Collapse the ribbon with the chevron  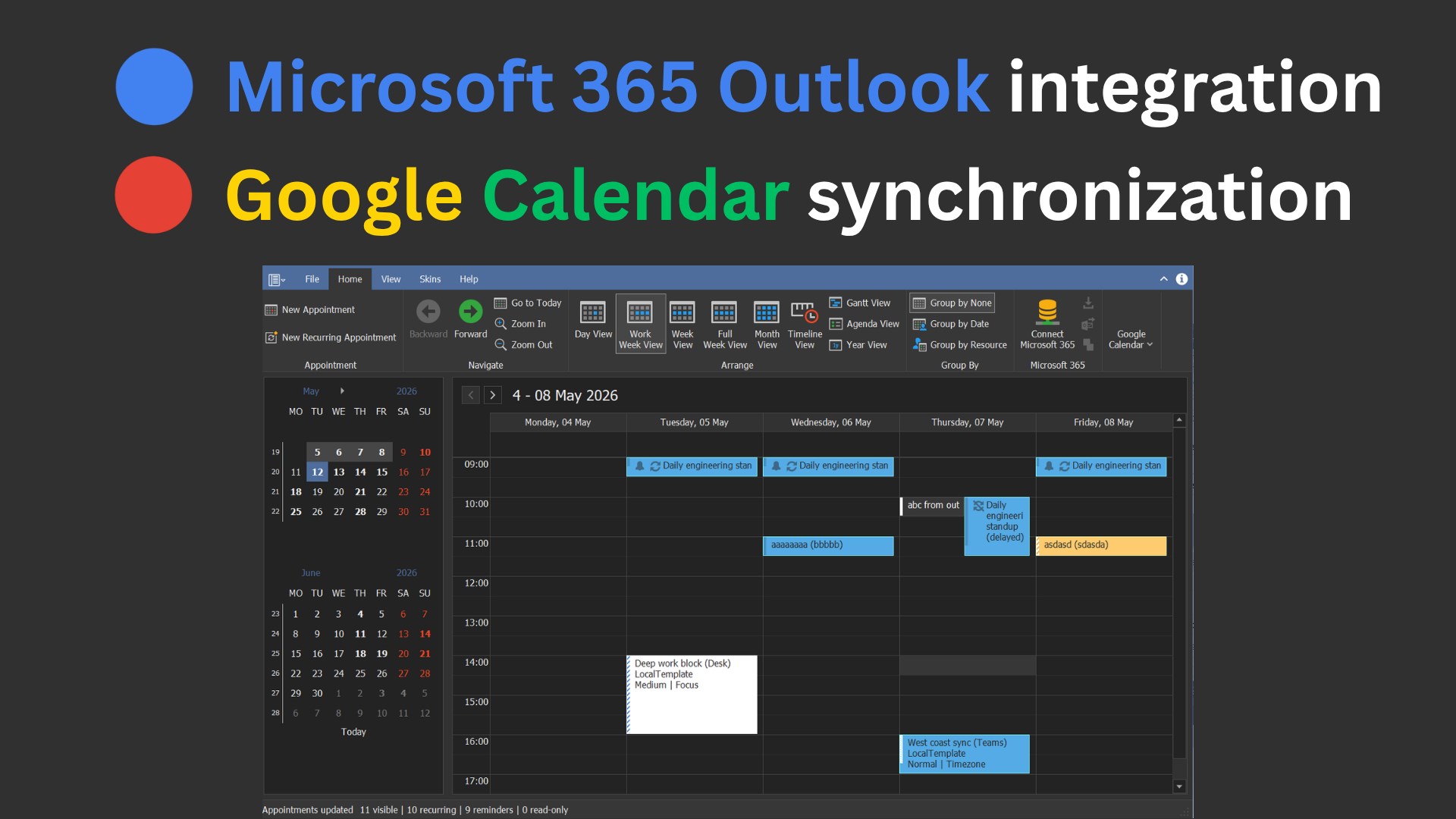coord(1163,279)
